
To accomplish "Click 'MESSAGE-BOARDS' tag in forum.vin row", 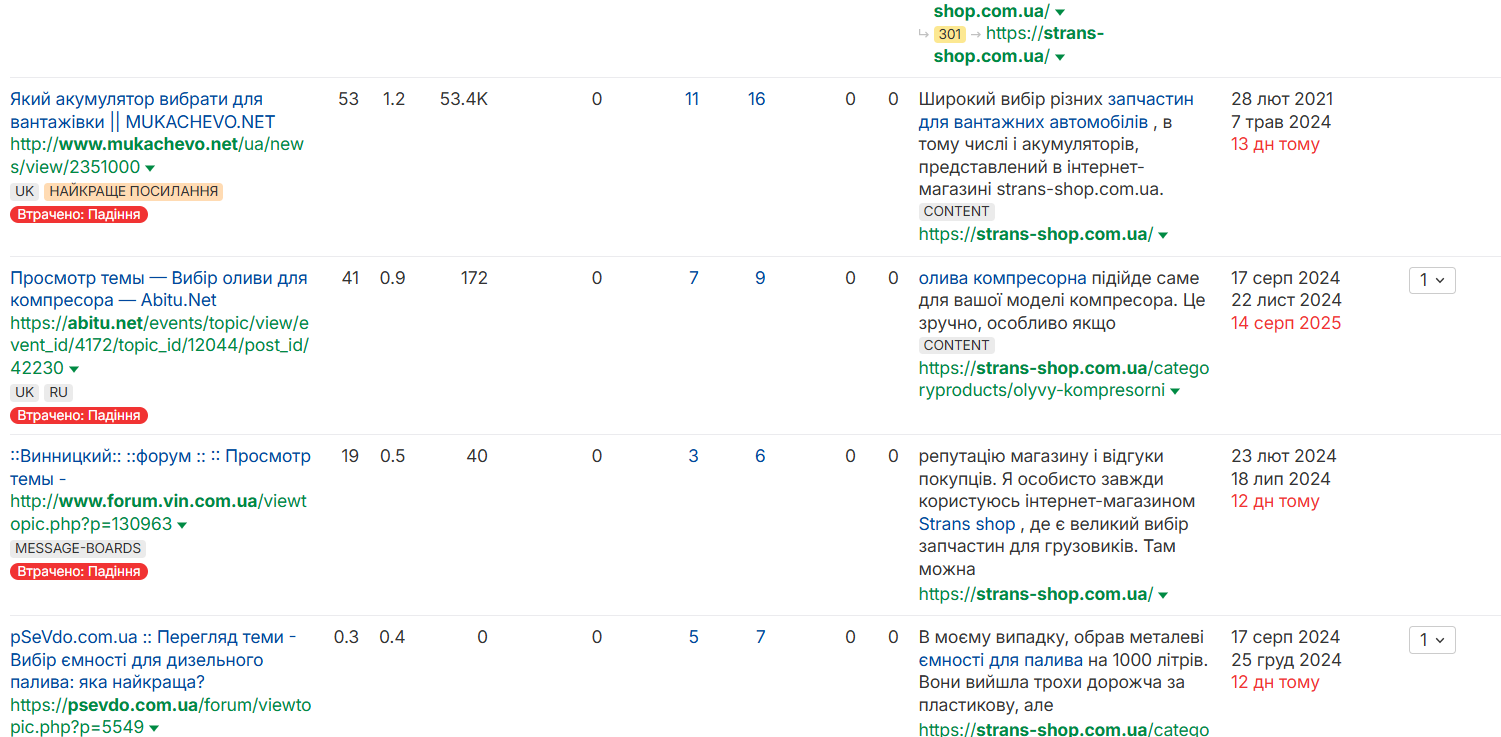I will (79, 549).
